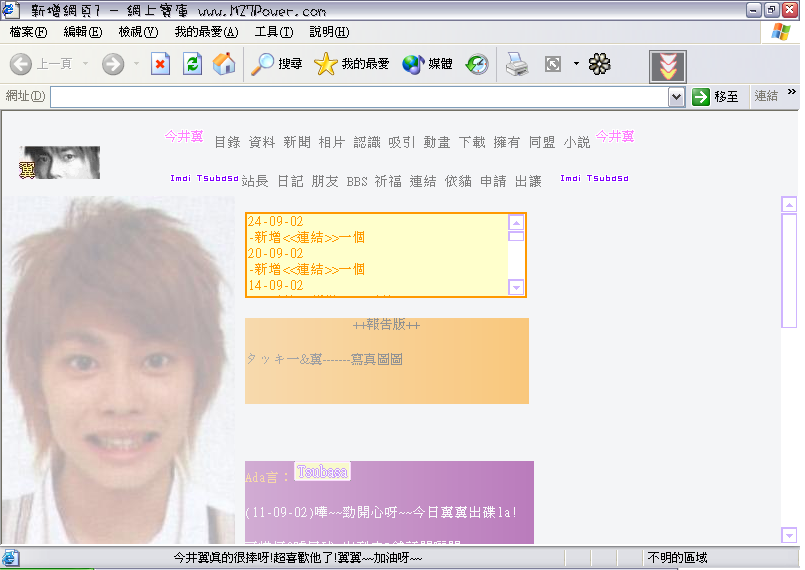The image size is (805, 570).
Task: Open dropdown arrow next to Back button
Action: click(85, 64)
